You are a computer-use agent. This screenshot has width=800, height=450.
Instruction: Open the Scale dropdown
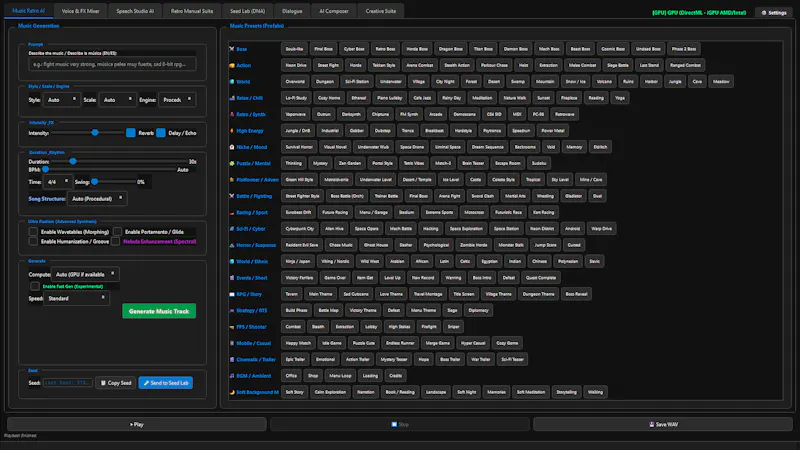point(117,100)
